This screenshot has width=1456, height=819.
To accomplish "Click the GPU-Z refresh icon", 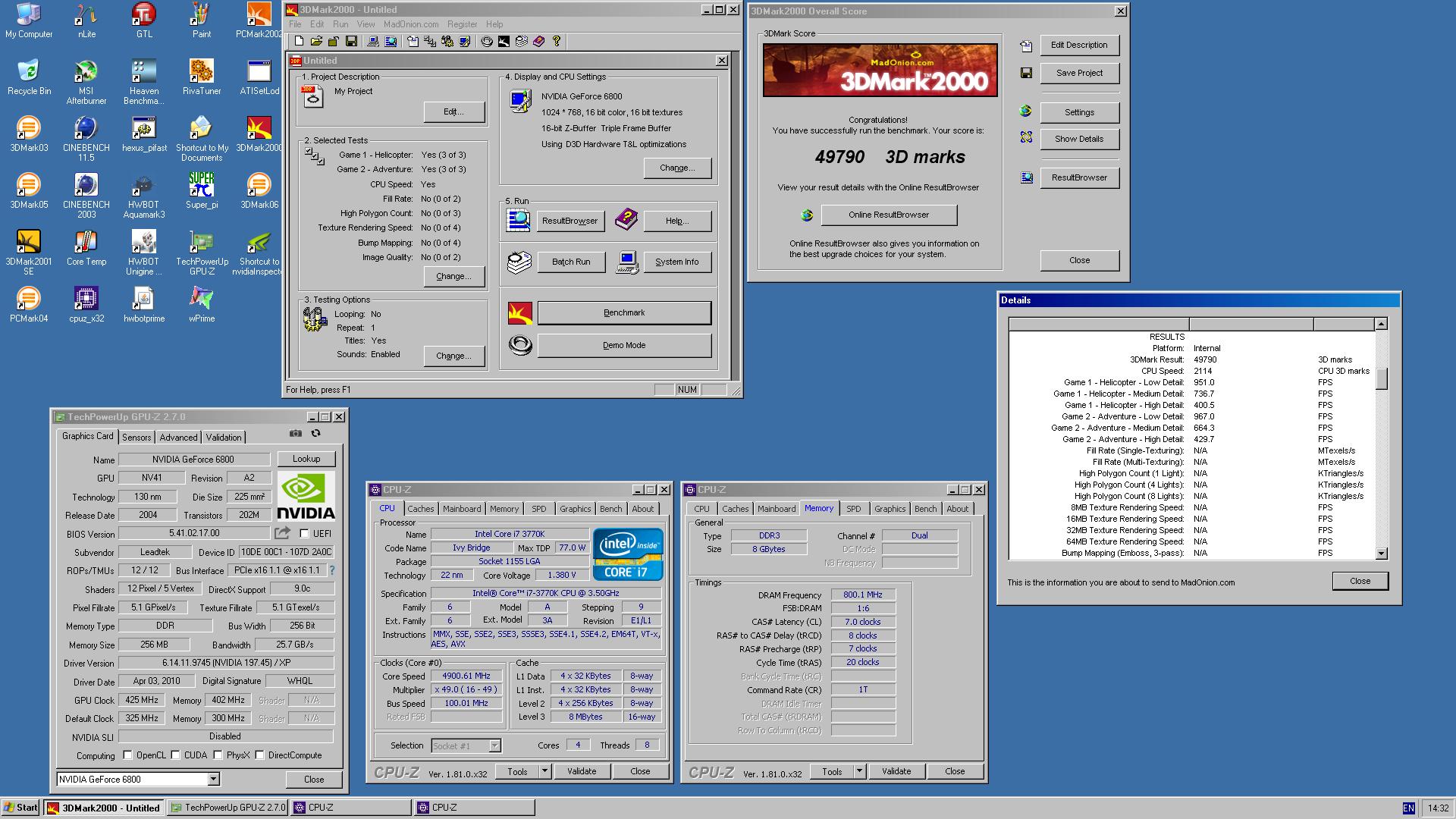I will 316,434.
